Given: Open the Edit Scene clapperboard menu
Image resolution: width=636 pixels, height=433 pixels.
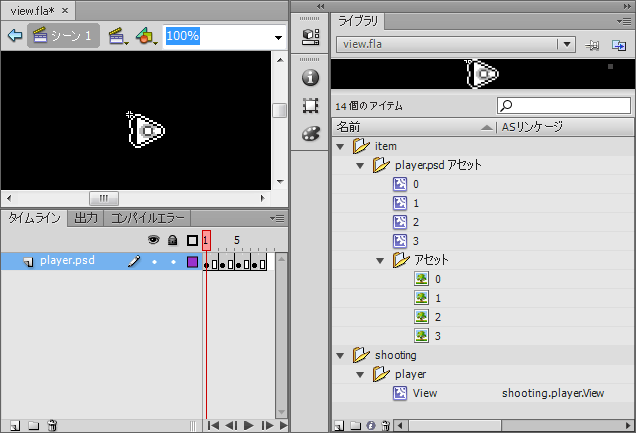Looking at the screenshot, I should point(119,36).
